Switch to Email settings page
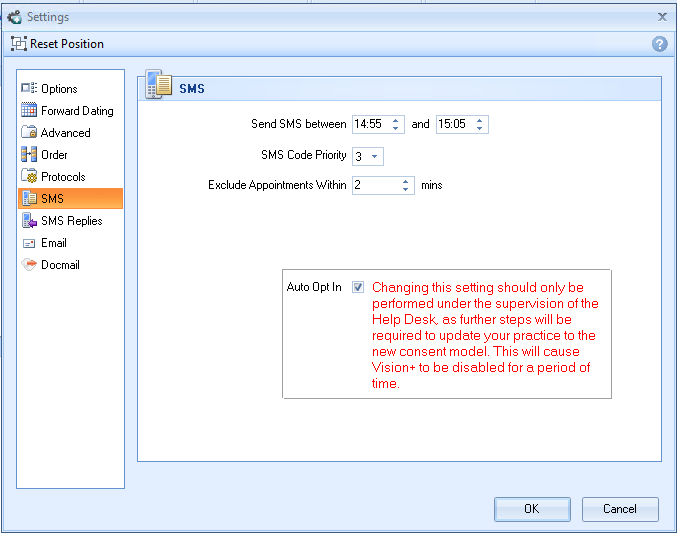Image resolution: width=677 pixels, height=533 pixels. tap(70, 243)
